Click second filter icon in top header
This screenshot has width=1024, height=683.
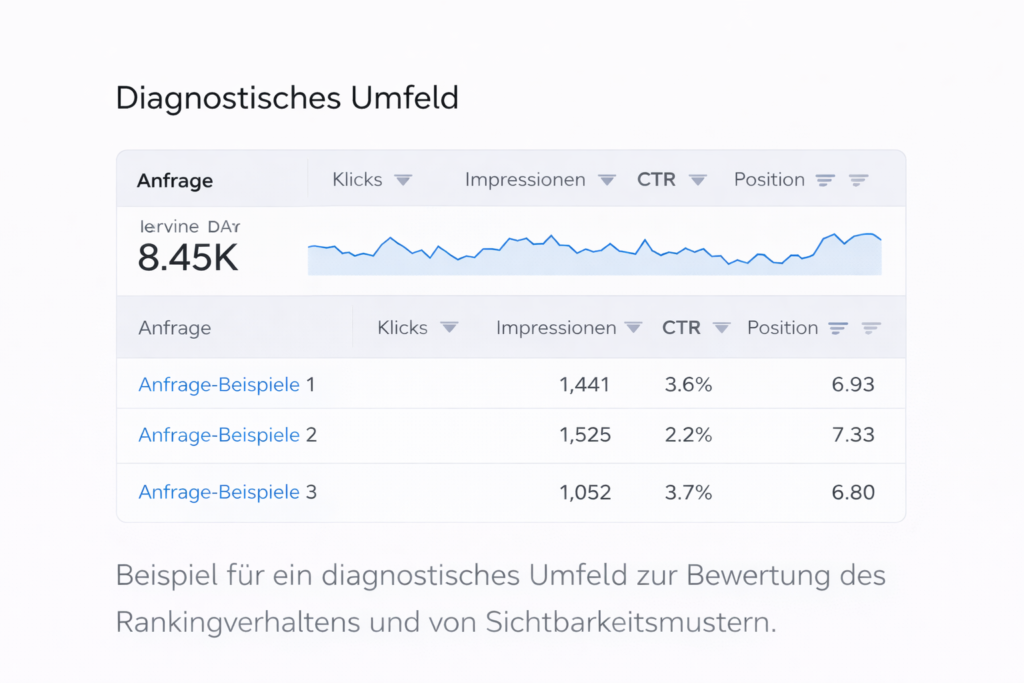click(x=858, y=180)
